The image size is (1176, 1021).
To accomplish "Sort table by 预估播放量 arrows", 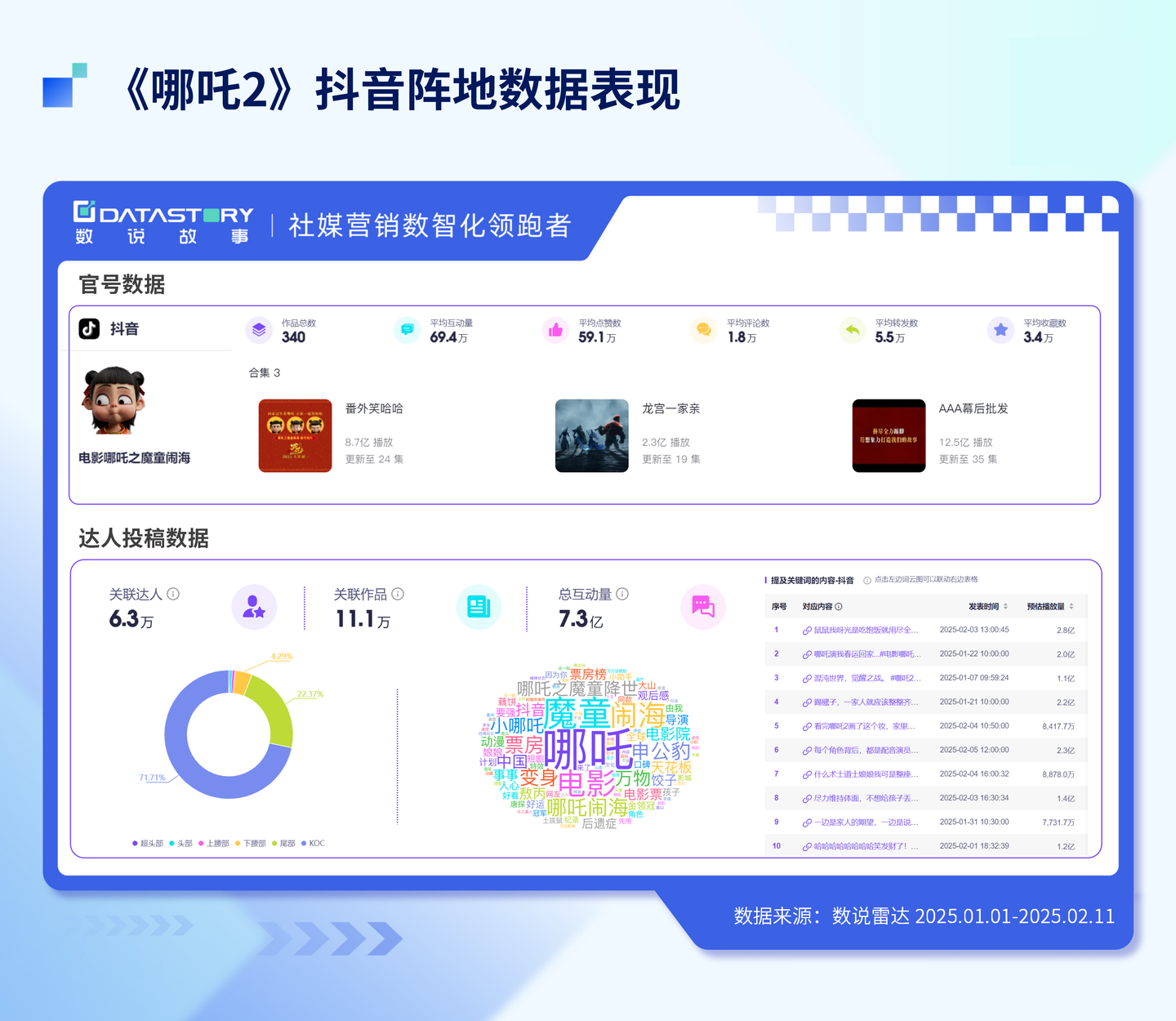I will (x=1071, y=606).
